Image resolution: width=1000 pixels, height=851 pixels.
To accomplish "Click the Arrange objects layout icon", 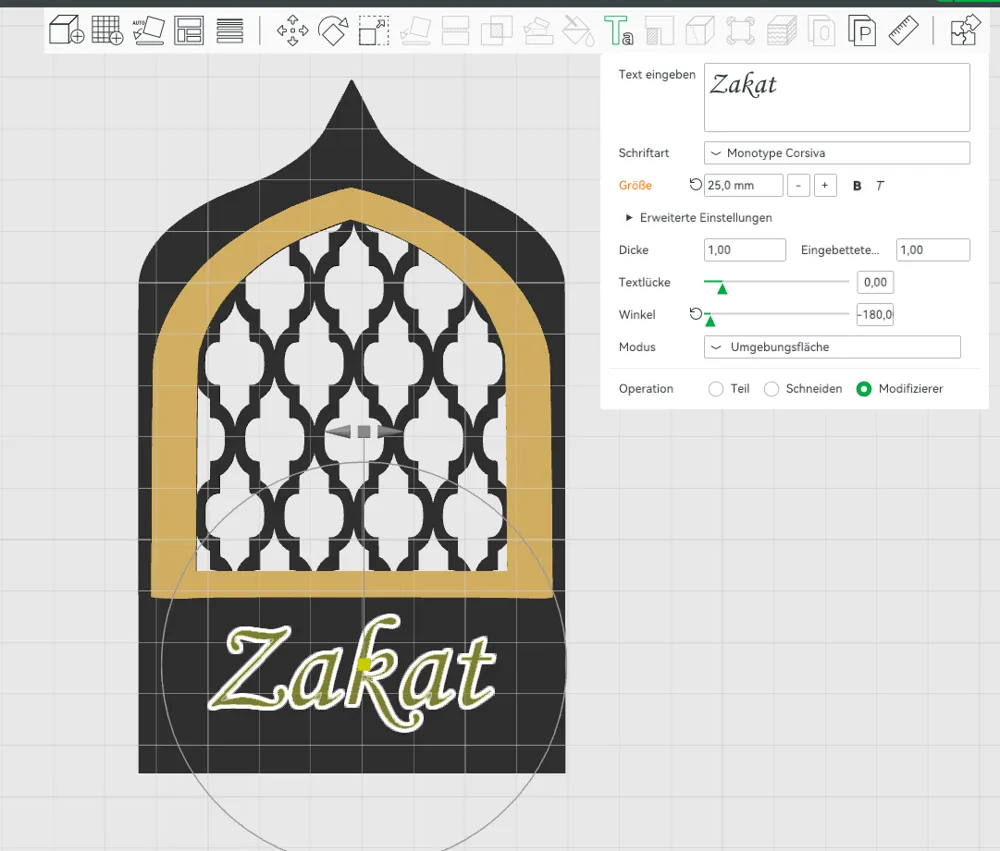I will [189, 30].
